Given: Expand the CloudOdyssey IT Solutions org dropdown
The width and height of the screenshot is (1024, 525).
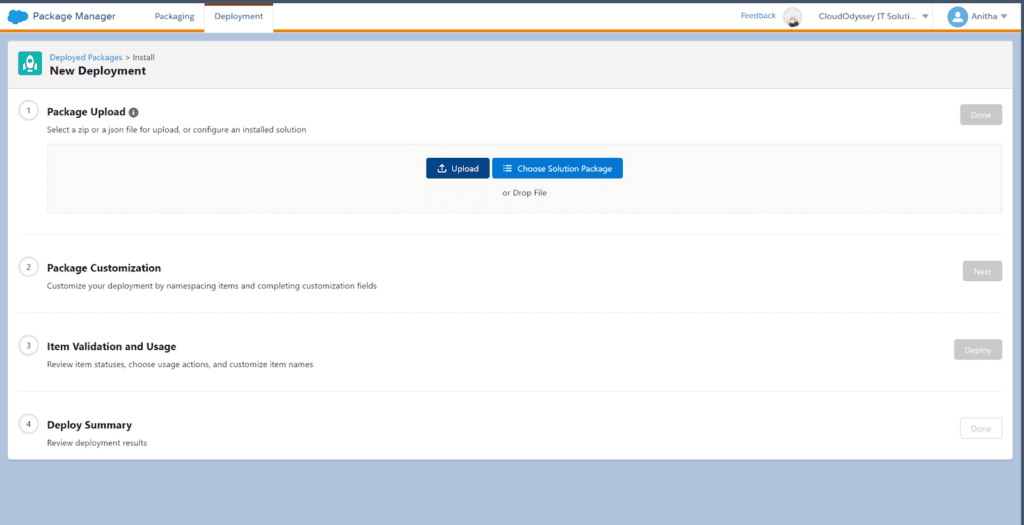Looking at the screenshot, I should tap(873, 17).
